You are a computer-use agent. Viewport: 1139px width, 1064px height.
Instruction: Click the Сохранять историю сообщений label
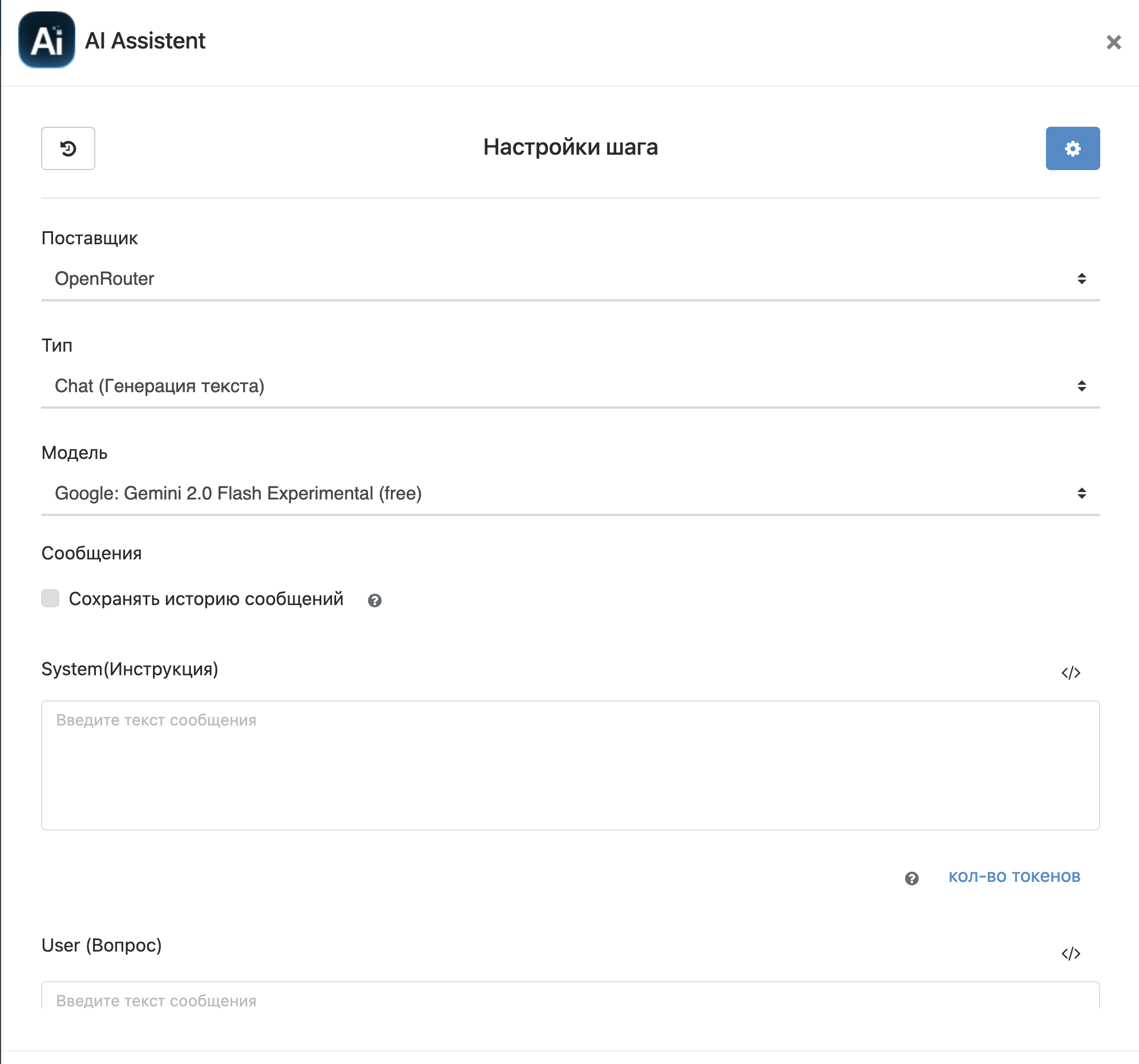point(205,599)
